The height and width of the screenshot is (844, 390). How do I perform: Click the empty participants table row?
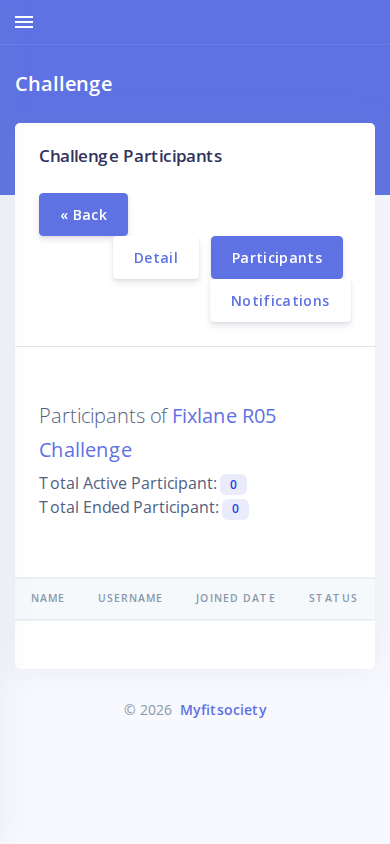coord(195,644)
